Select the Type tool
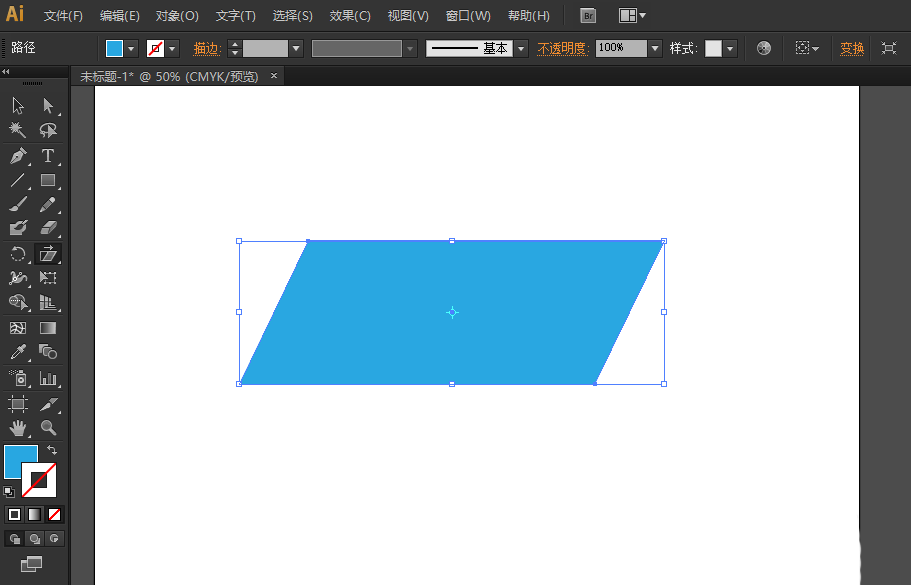The width and height of the screenshot is (911, 585). click(x=48, y=156)
